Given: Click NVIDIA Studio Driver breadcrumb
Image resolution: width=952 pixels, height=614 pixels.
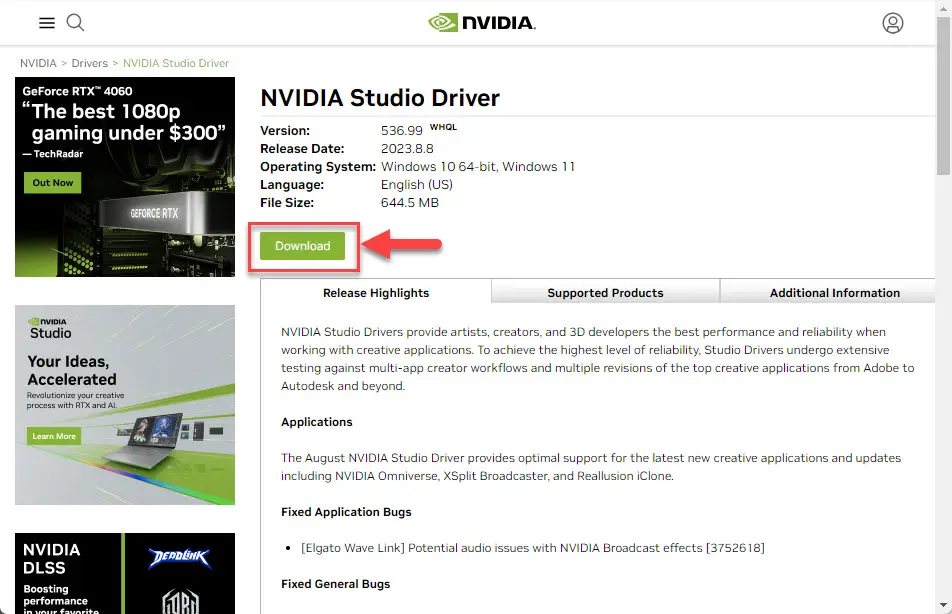Looking at the screenshot, I should [176, 63].
